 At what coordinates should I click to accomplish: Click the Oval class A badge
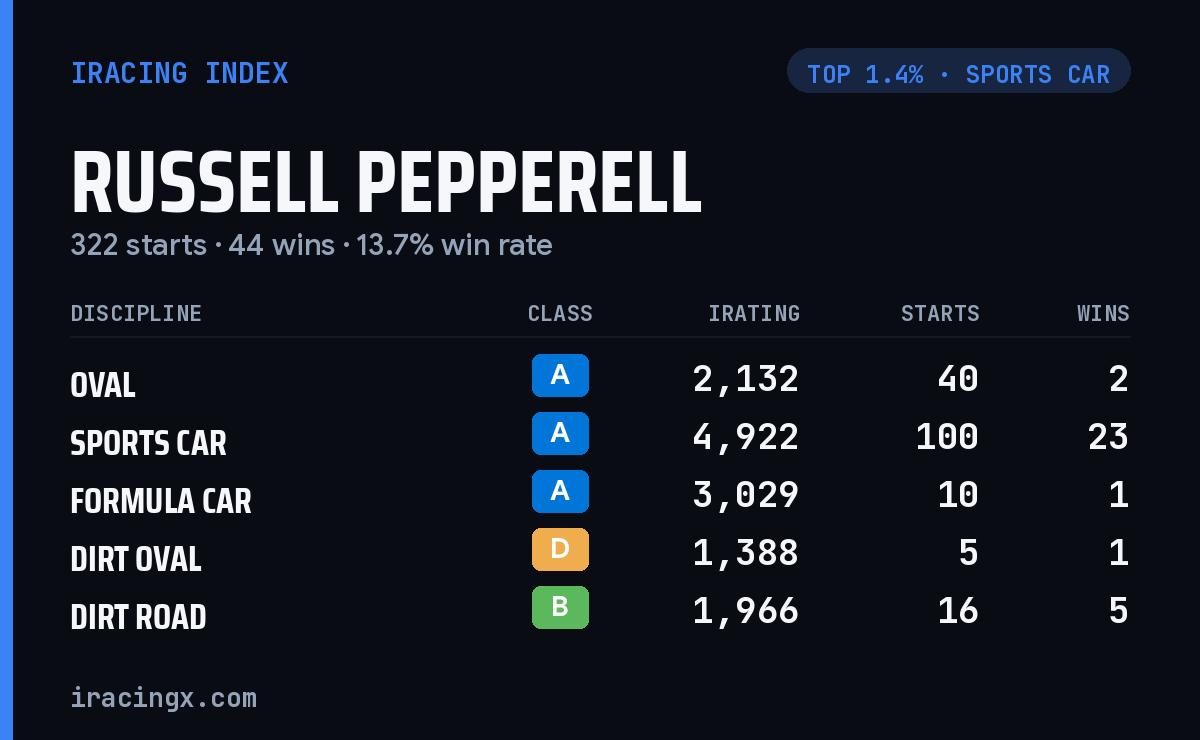(x=560, y=375)
